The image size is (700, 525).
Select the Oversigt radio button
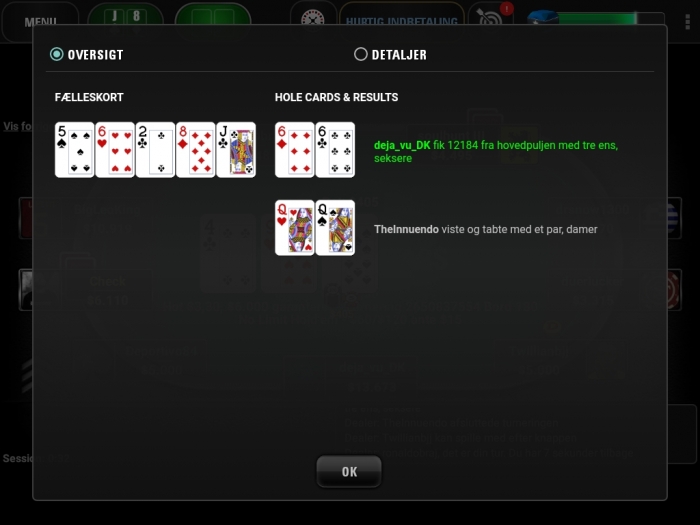(57, 54)
